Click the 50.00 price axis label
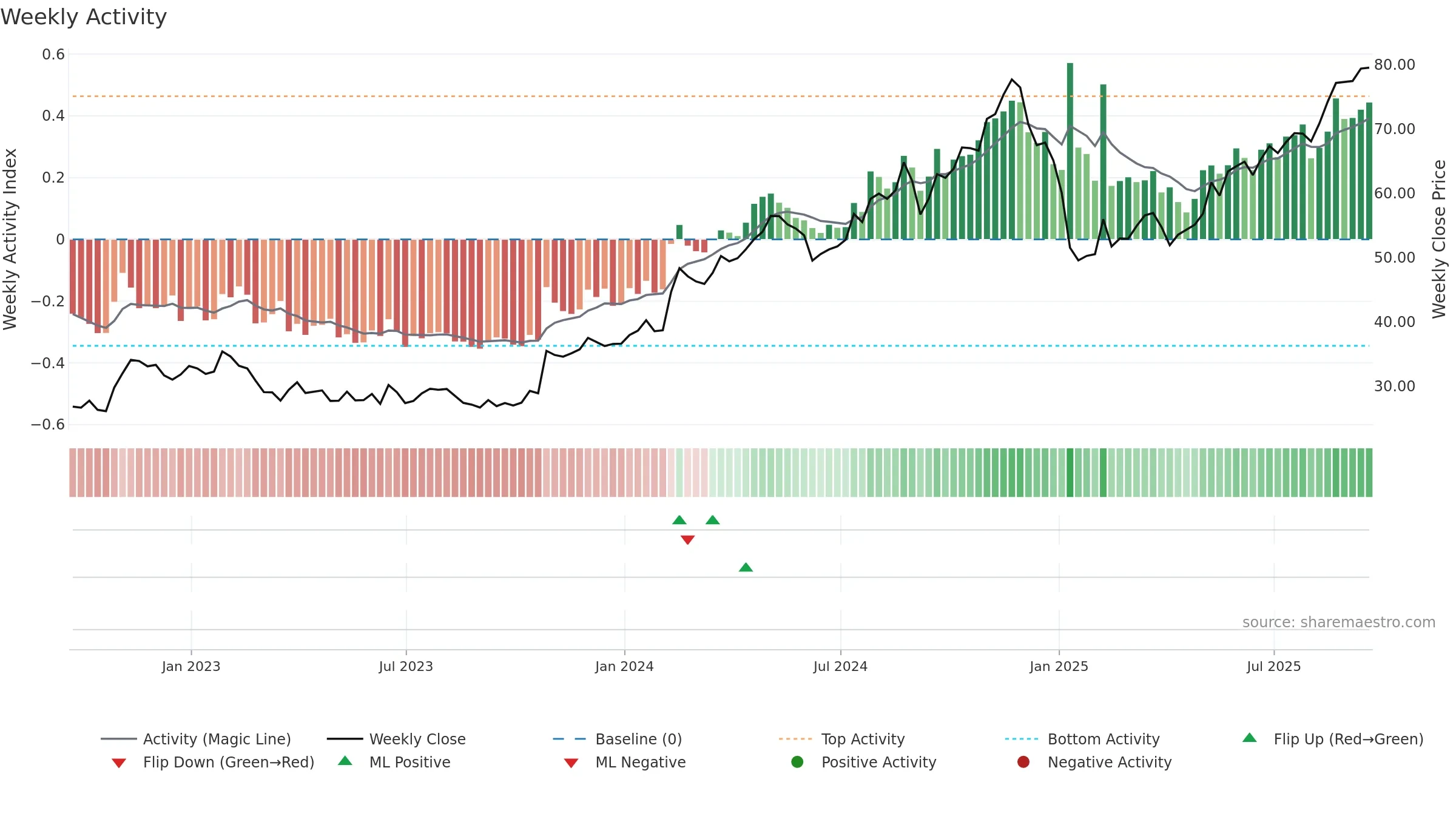Viewport: 1456px width, 819px height. click(x=1395, y=258)
